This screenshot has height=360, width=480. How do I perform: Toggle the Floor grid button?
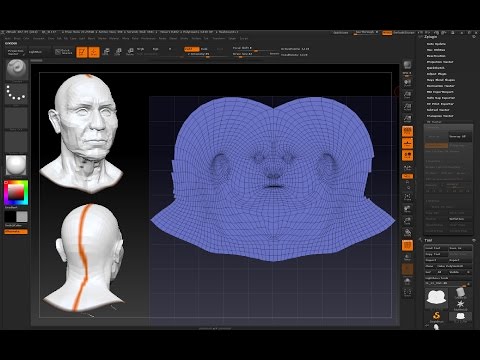pyautogui.click(x=407, y=143)
